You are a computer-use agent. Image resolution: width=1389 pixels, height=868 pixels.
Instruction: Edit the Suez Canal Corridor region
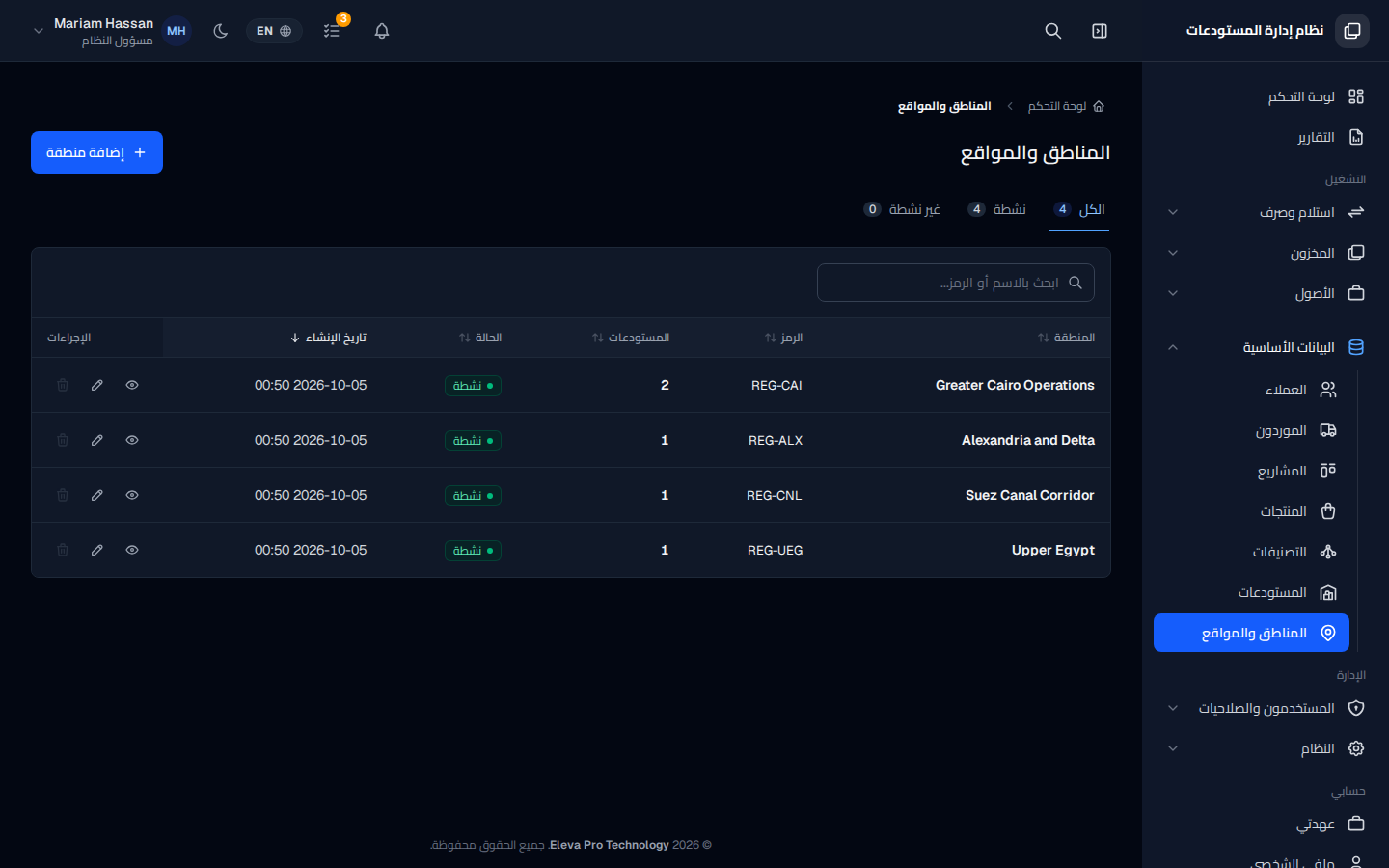point(97,495)
